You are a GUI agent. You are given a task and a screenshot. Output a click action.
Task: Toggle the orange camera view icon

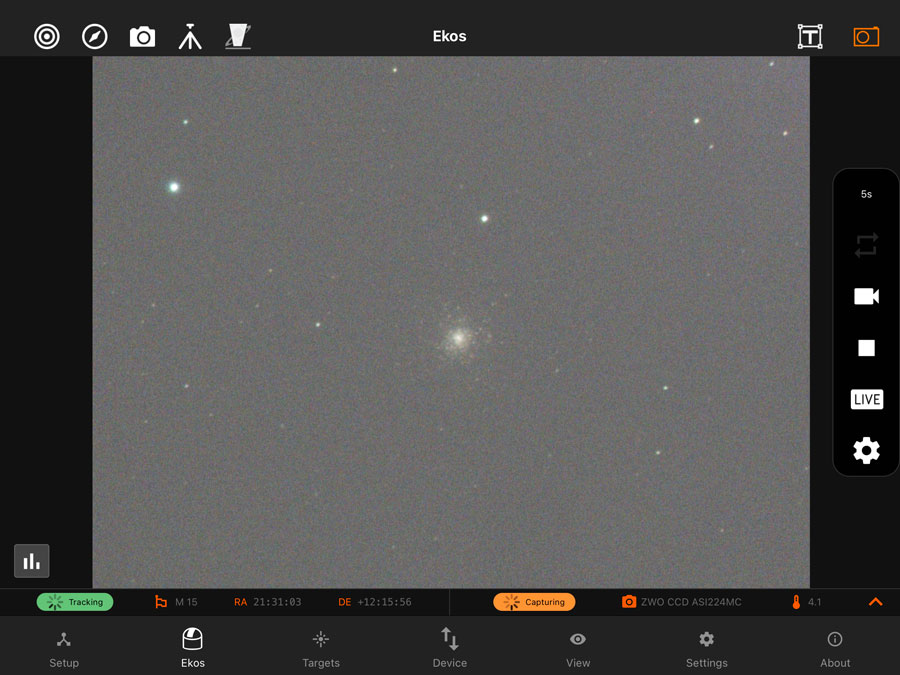pyautogui.click(x=866, y=37)
